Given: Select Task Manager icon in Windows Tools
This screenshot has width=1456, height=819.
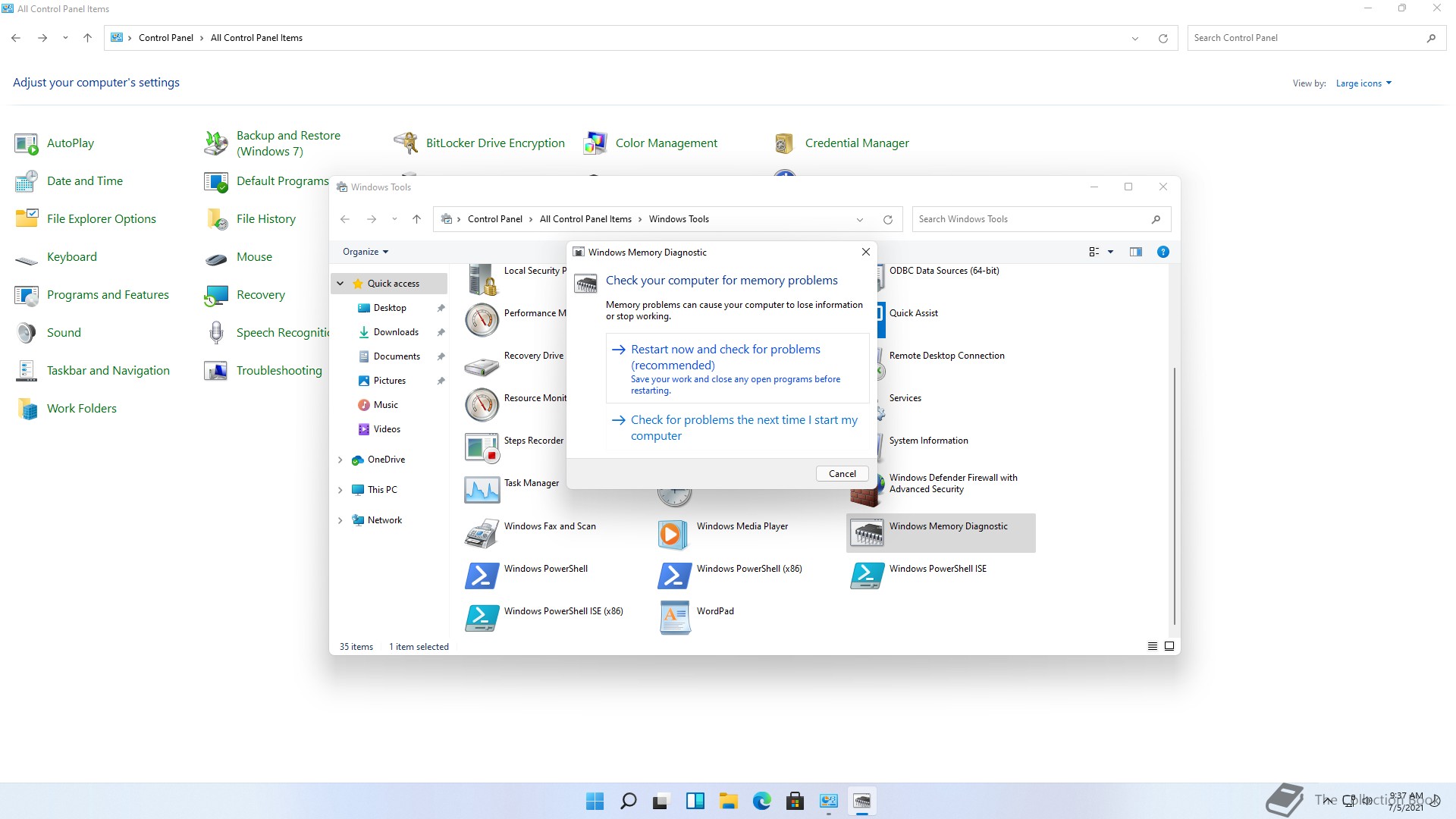Looking at the screenshot, I should click(x=482, y=490).
